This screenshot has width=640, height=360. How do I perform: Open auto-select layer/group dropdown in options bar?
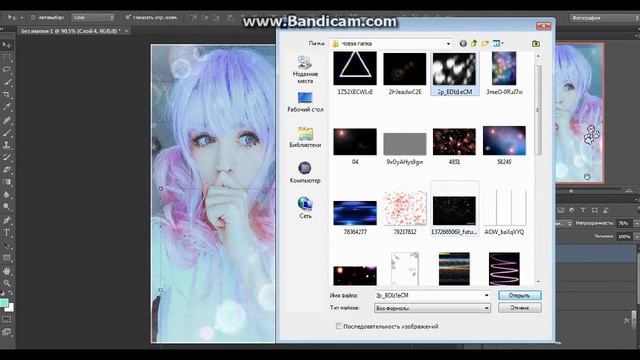pyautogui.click(x=93, y=18)
